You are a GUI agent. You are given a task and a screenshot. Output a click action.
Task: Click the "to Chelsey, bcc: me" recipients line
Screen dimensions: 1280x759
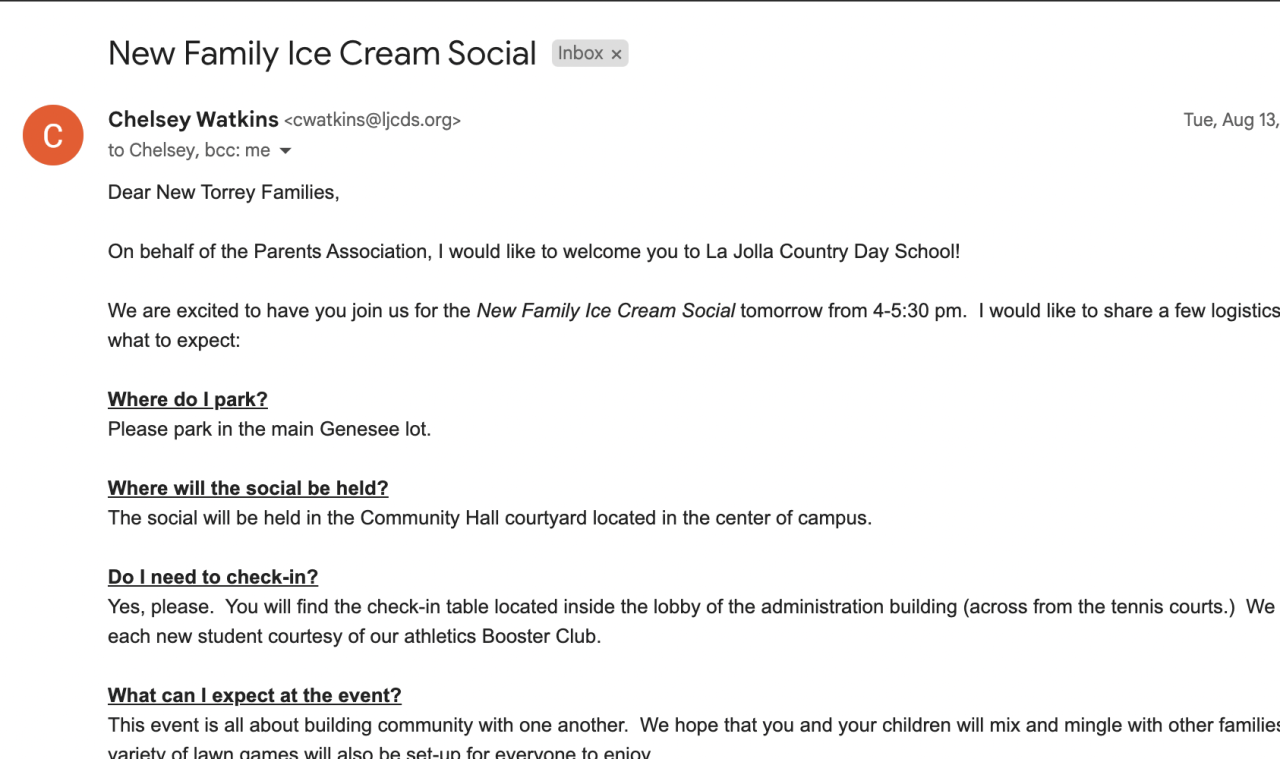pyautogui.click(x=189, y=151)
